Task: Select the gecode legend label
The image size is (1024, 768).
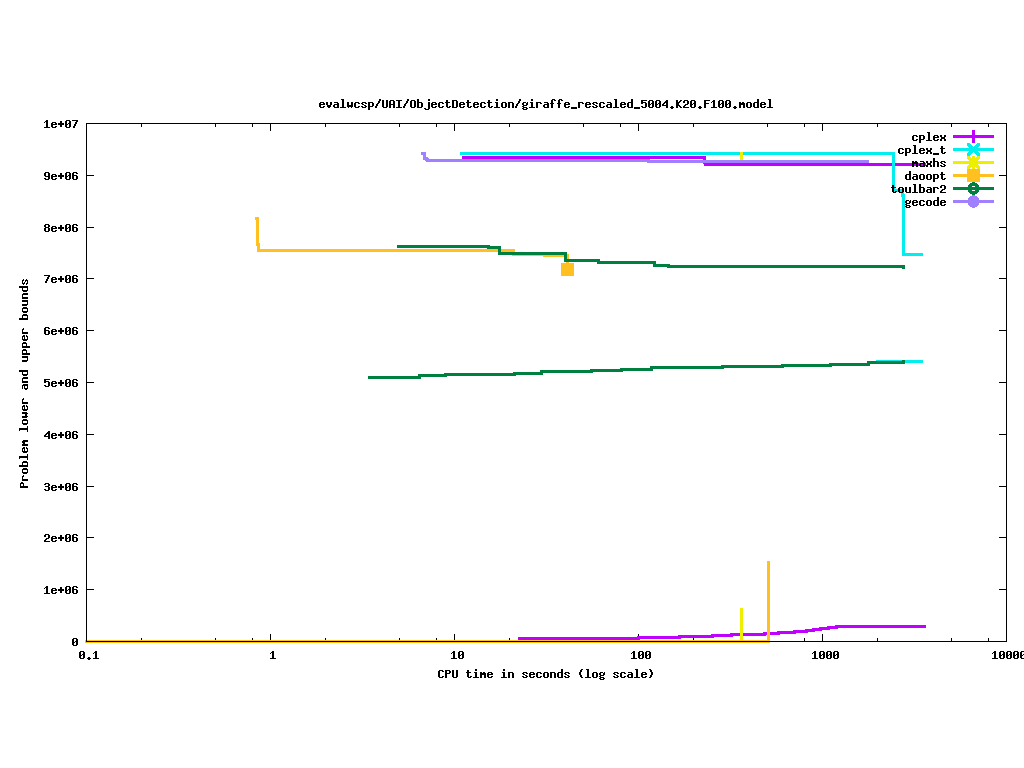Action: click(x=925, y=202)
